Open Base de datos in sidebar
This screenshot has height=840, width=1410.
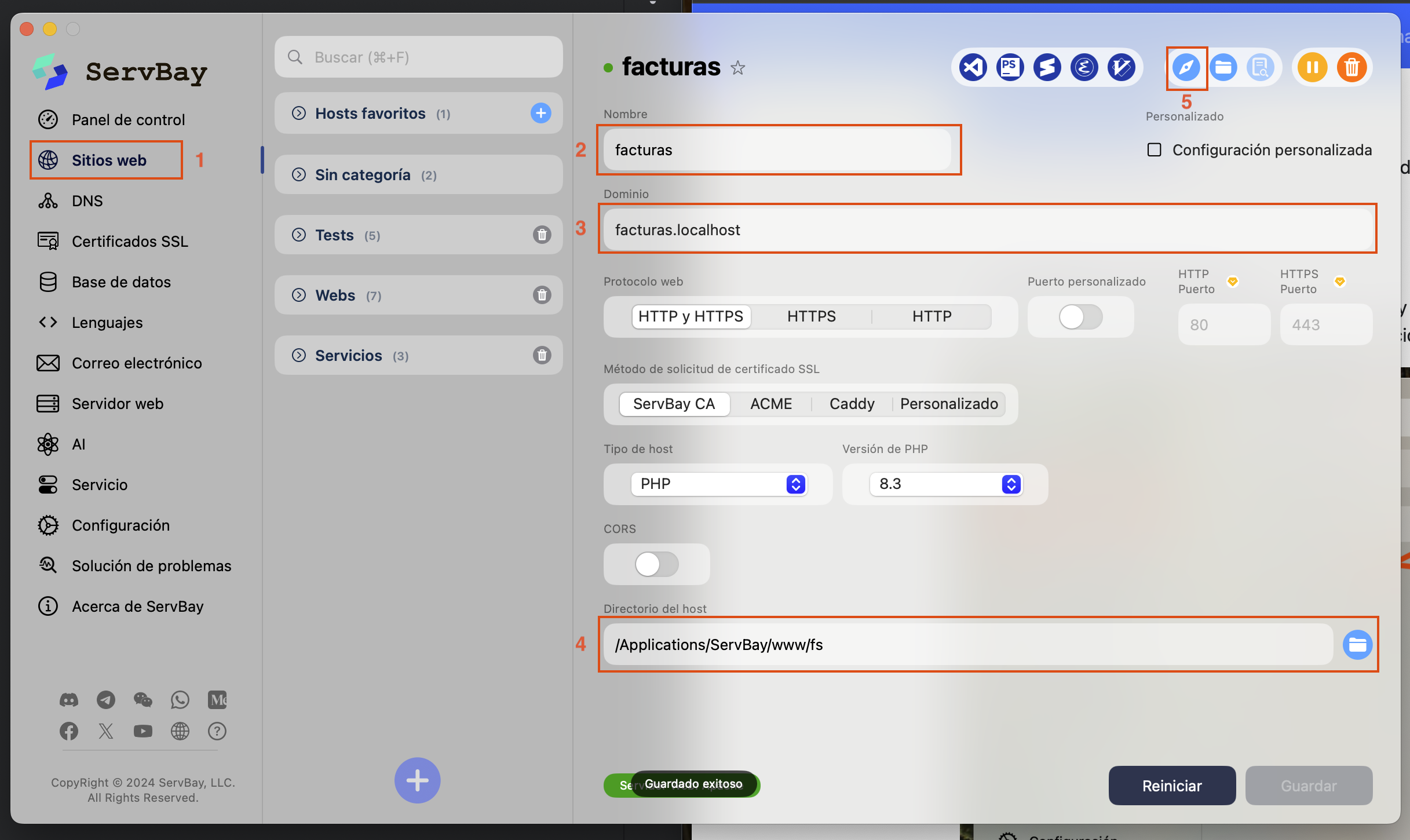coord(121,282)
